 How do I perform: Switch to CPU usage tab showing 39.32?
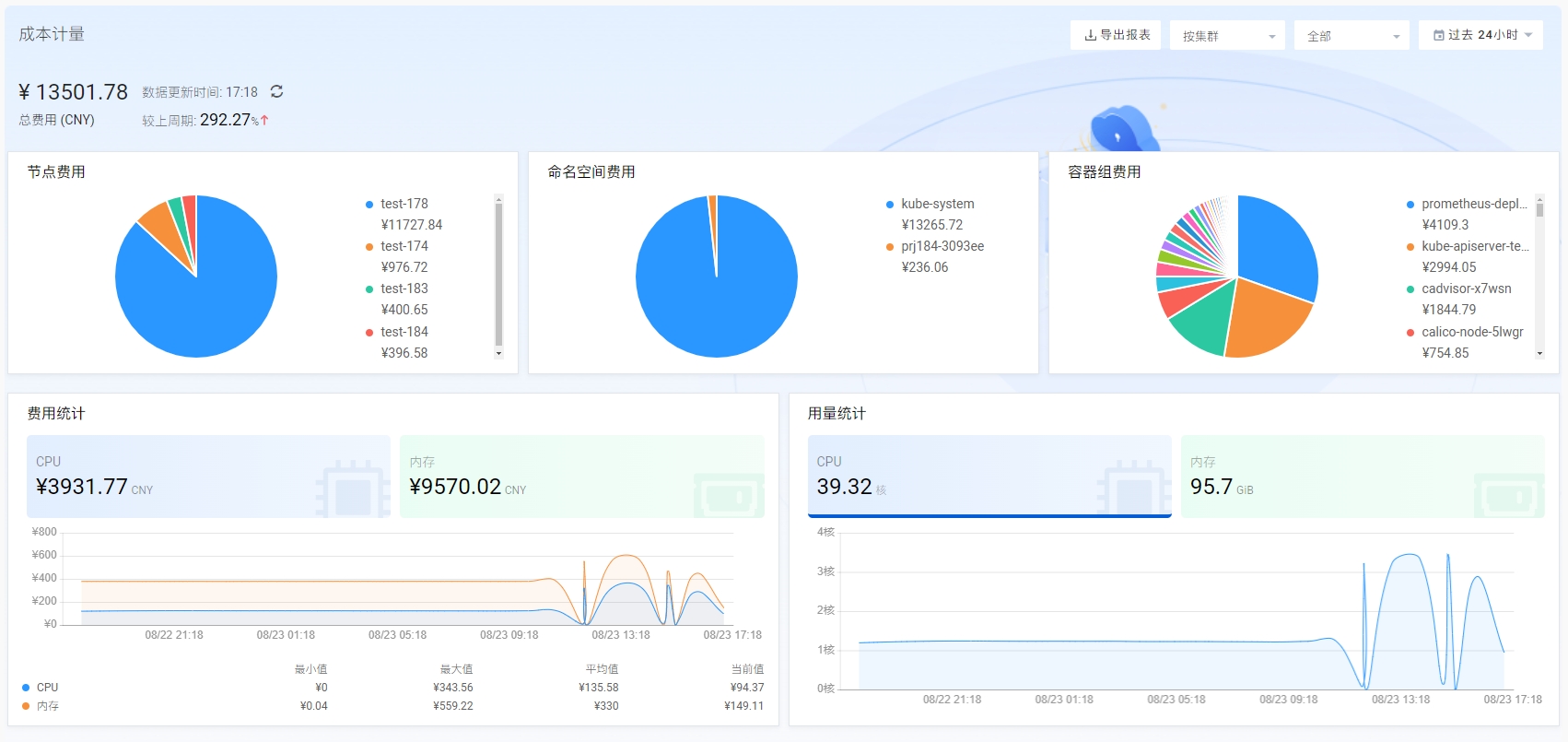pyautogui.click(x=989, y=476)
